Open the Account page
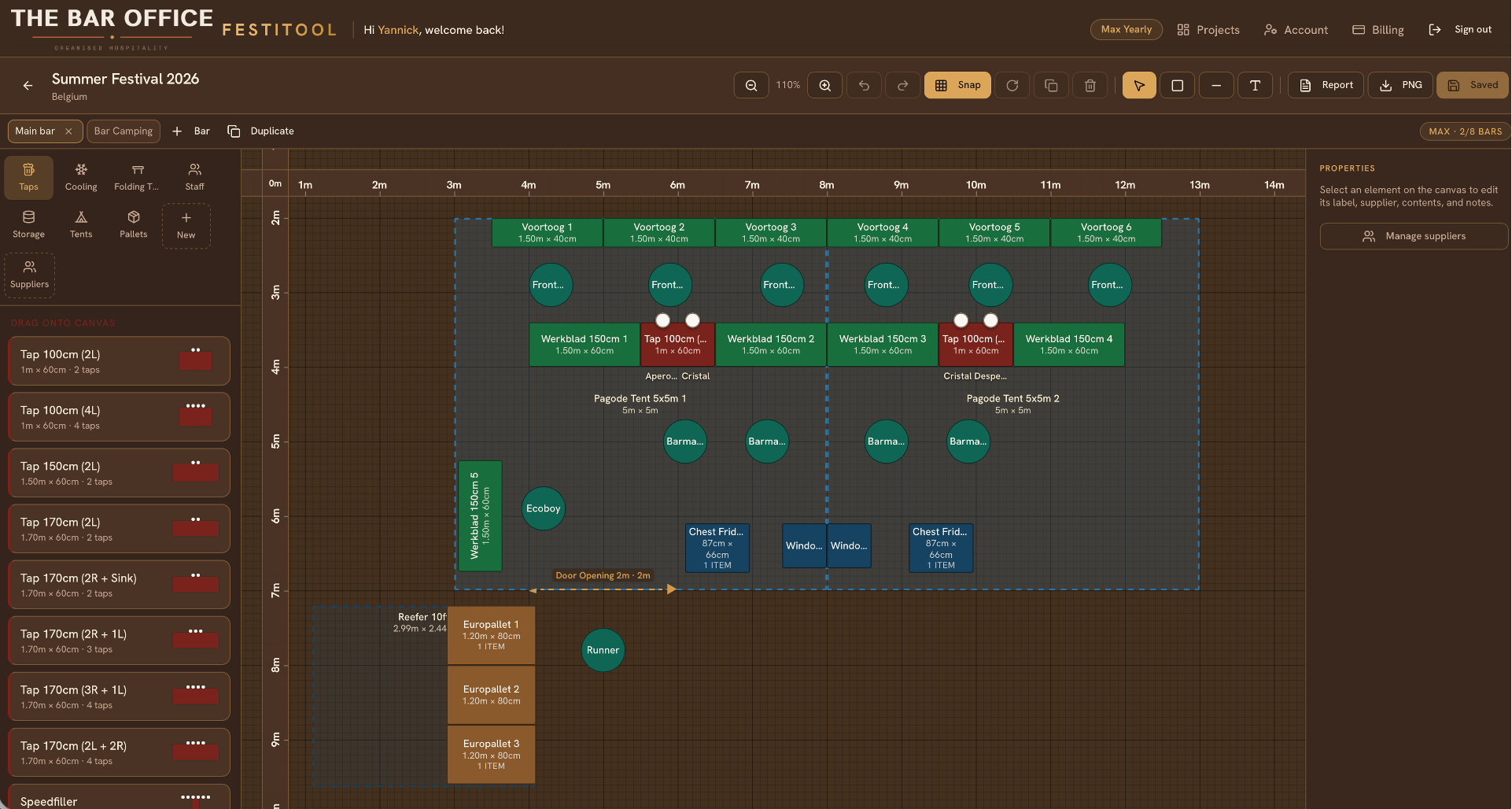1512x809 pixels. tap(1296, 30)
